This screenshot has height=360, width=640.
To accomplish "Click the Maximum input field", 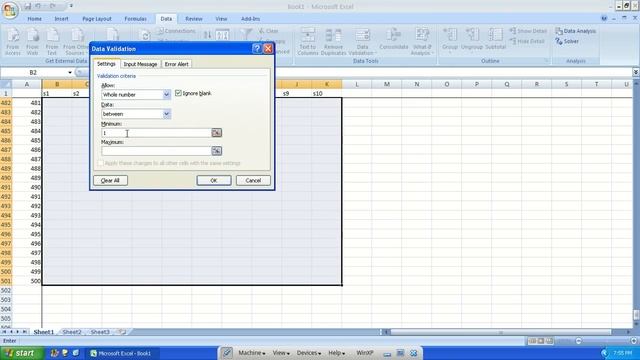I will point(156,151).
